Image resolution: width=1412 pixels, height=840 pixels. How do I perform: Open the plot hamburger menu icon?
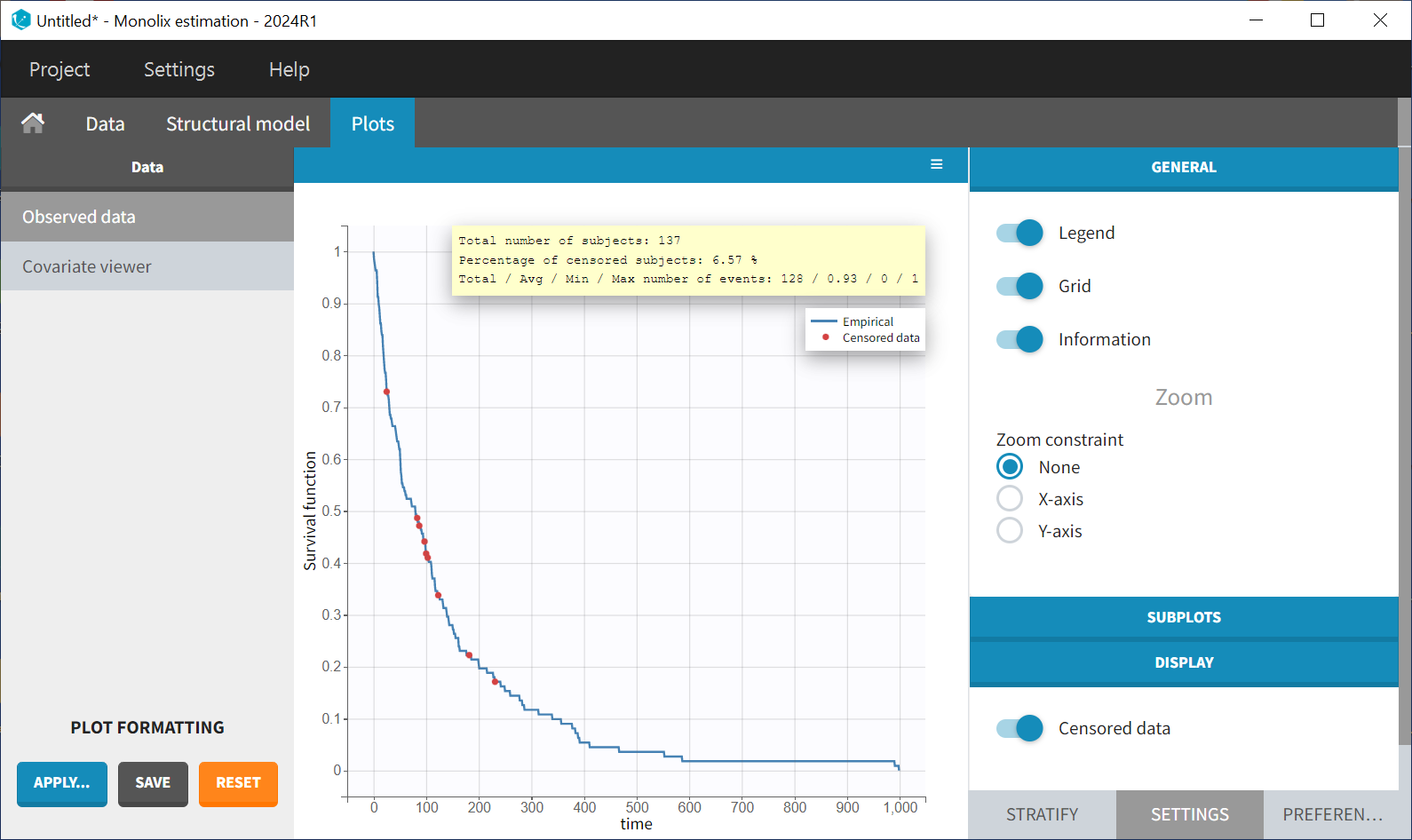point(936,164)
